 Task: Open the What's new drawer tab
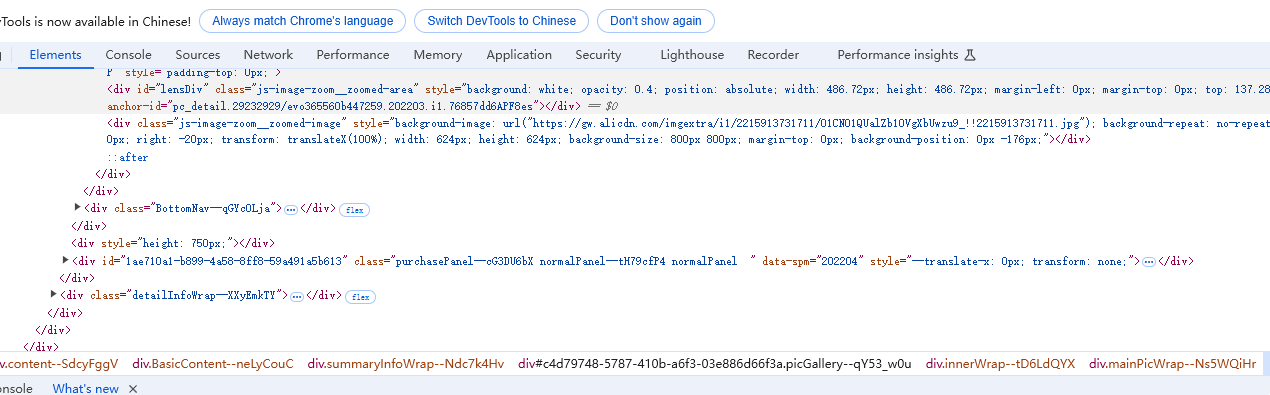pyautogui.click(x=85, y=388)
